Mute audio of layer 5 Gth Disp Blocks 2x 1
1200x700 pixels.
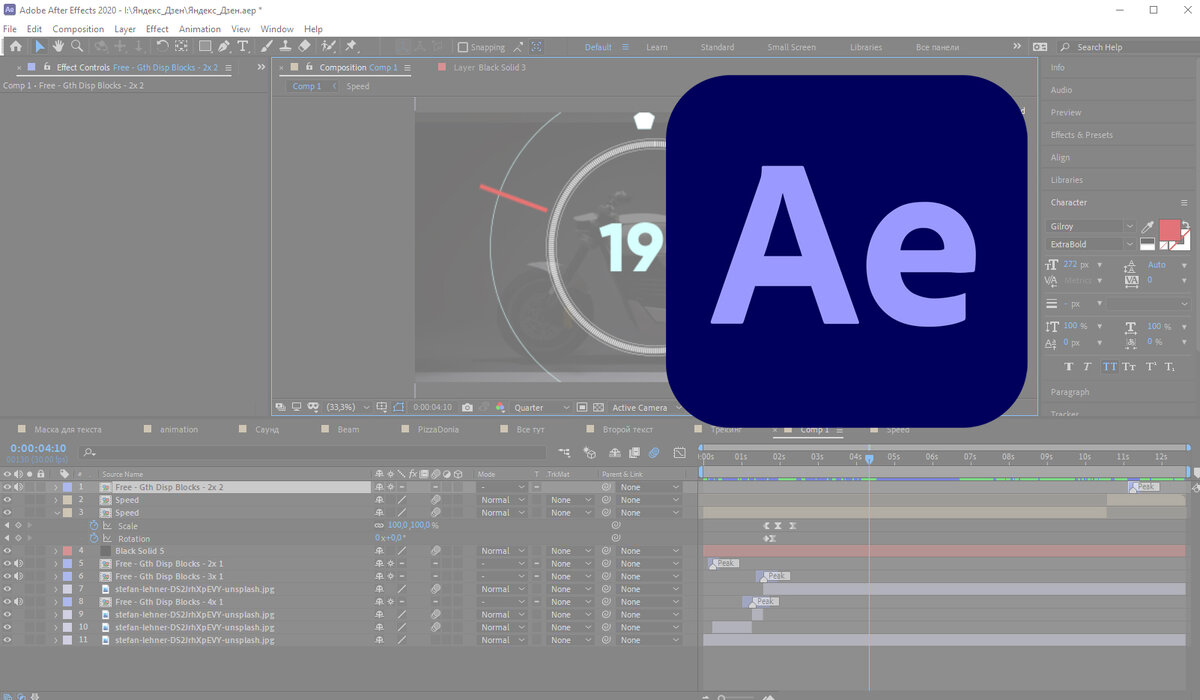pos(19,564)
